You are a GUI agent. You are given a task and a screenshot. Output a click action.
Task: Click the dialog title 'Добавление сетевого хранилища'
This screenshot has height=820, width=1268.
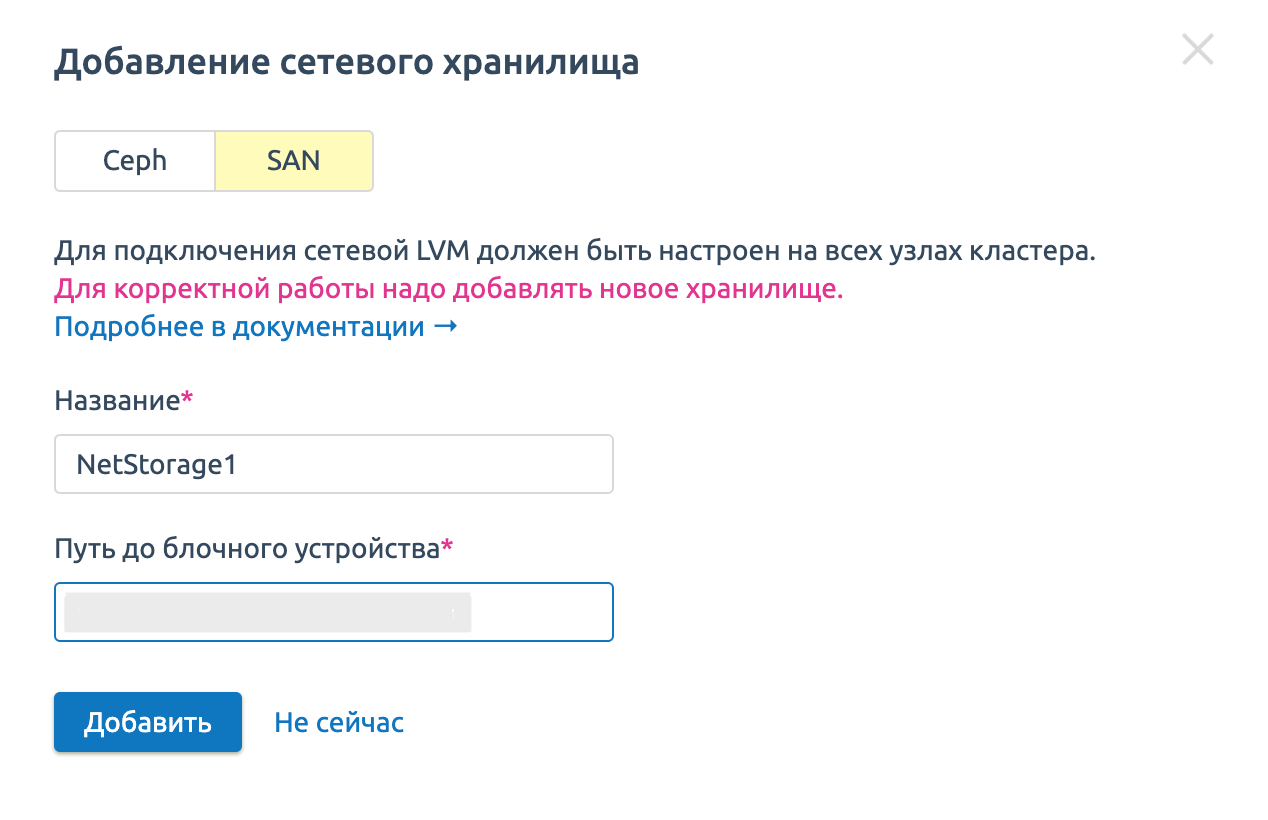(x=346, y=62)
